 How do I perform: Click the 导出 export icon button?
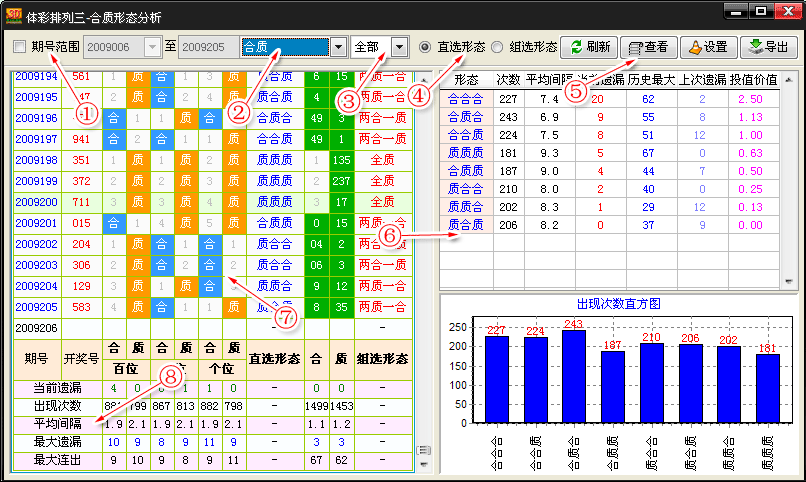(768, 47)
